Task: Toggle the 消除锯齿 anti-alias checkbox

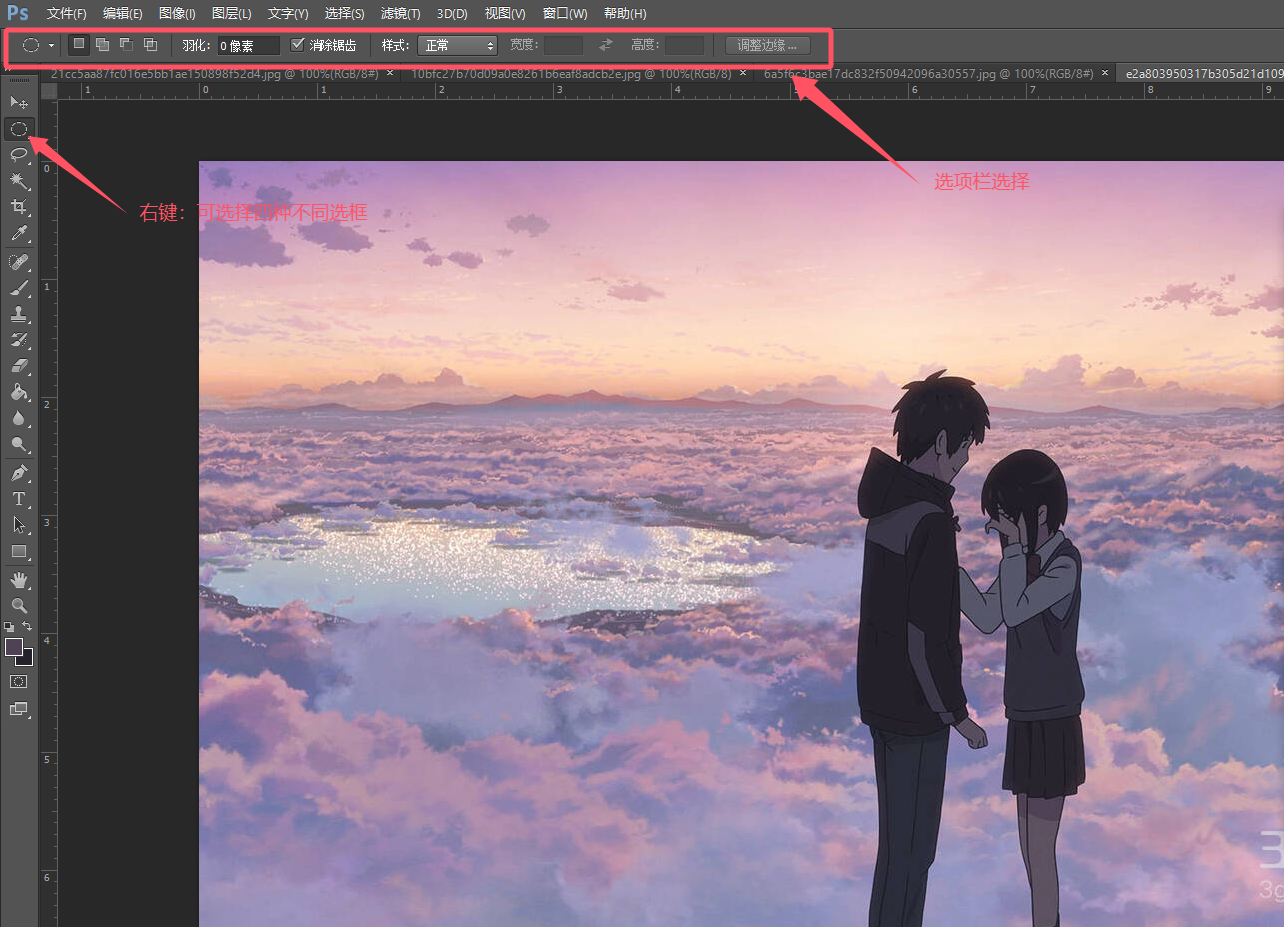Action: click(297, 45)
